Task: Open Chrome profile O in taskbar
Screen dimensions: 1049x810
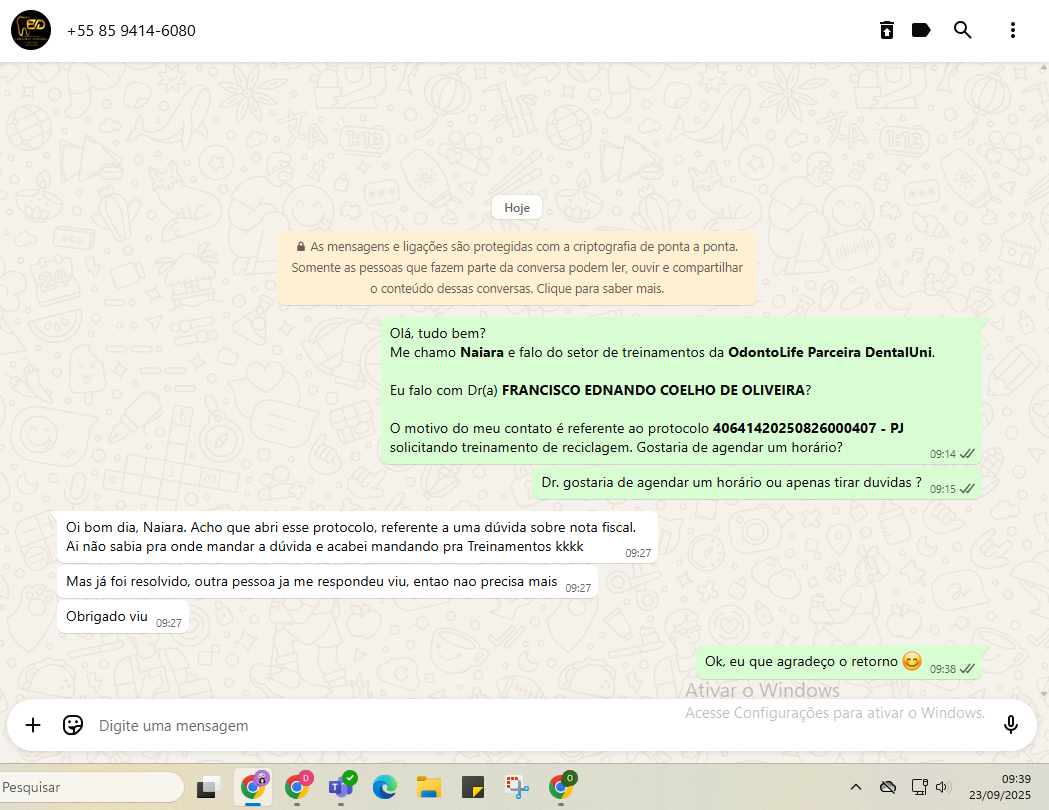Action: click(x=561, y=787)
